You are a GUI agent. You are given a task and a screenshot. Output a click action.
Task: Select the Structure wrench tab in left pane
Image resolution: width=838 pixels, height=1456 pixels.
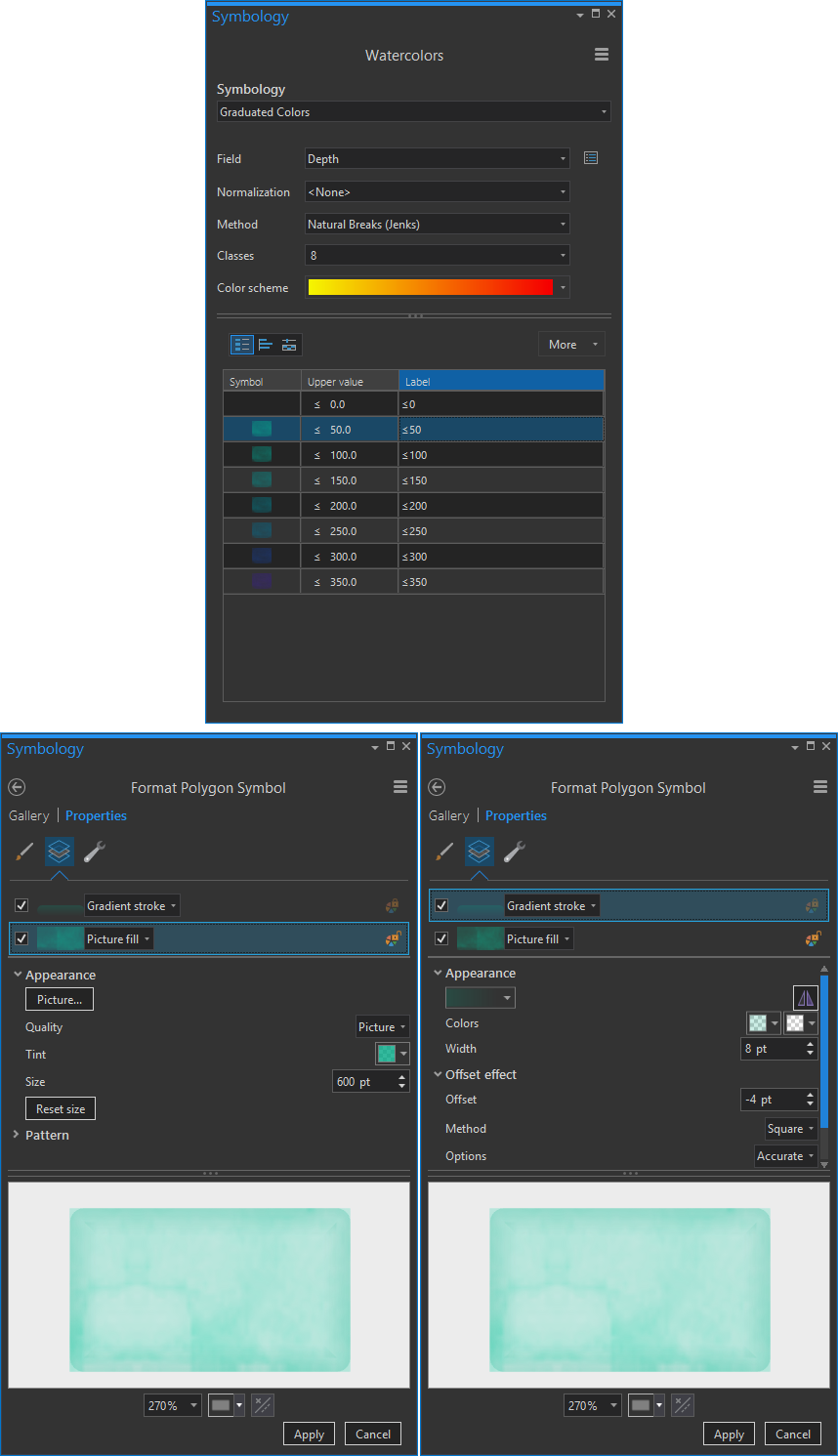[x=95, y=852]
